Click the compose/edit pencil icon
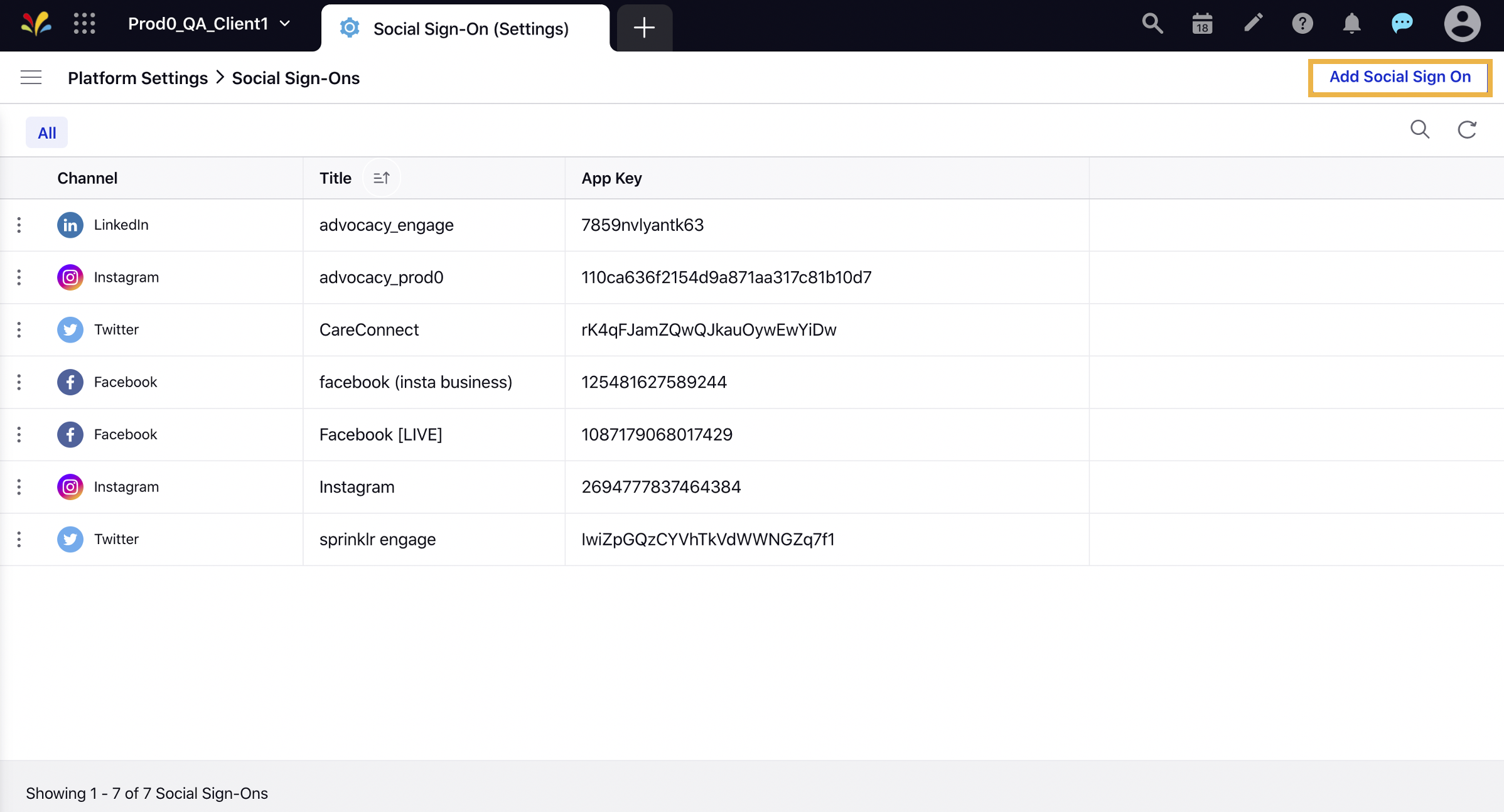Viewport: 1504px width, 812px height. click(x=1253, y=26)
